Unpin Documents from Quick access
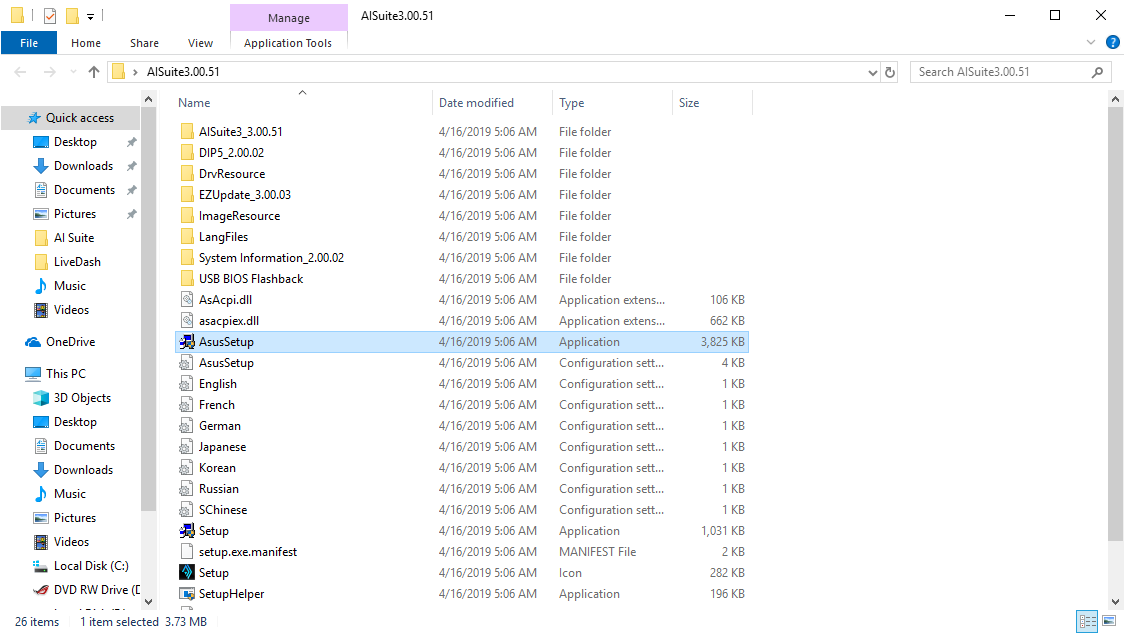 (x=131, y=190)
